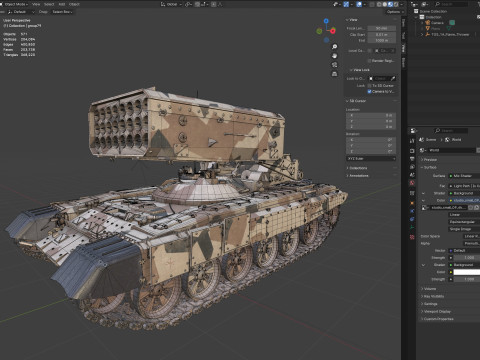Switch to the Item sidebar tab

403,23
